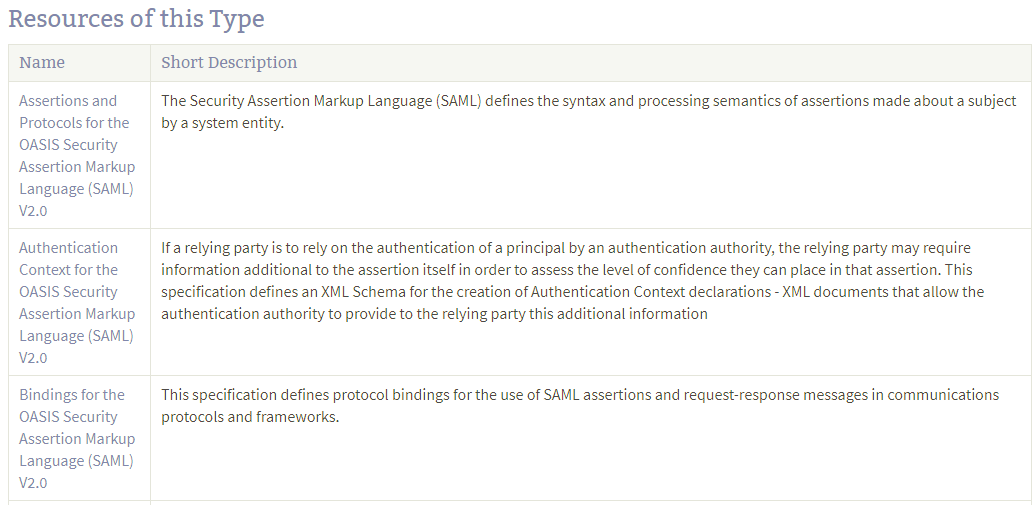Click the Resources of this Type heading
The width and height of the screenshot is (1036, 505).
[136, 18]
